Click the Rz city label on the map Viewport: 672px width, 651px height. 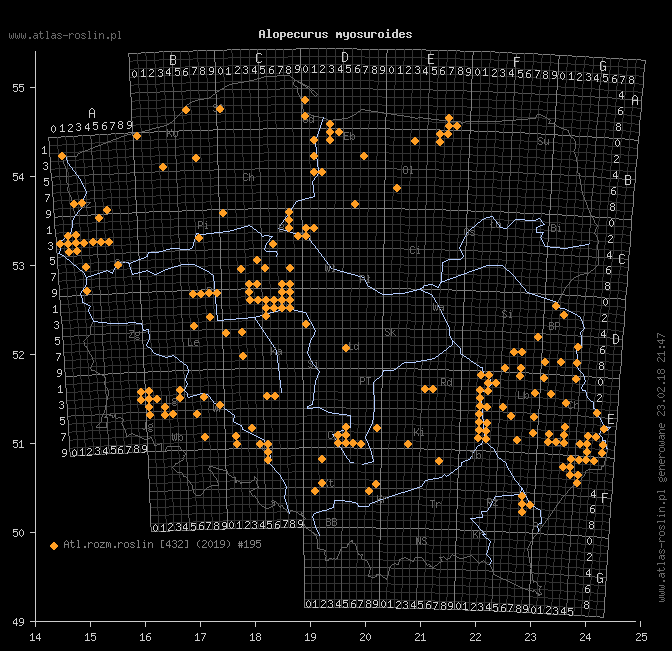pos(492,502)
